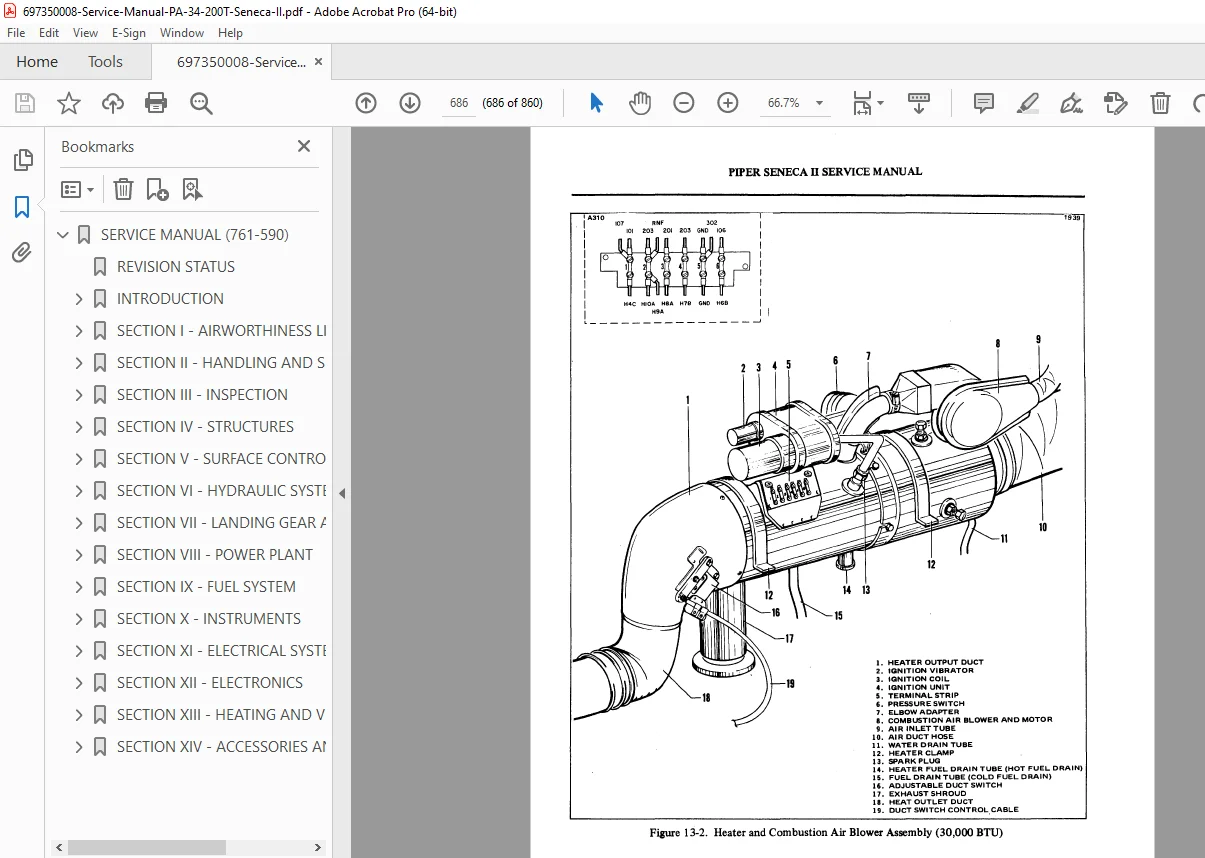Open the Edit menu
The image size is (1205, 858).
(x=49, y=33)
